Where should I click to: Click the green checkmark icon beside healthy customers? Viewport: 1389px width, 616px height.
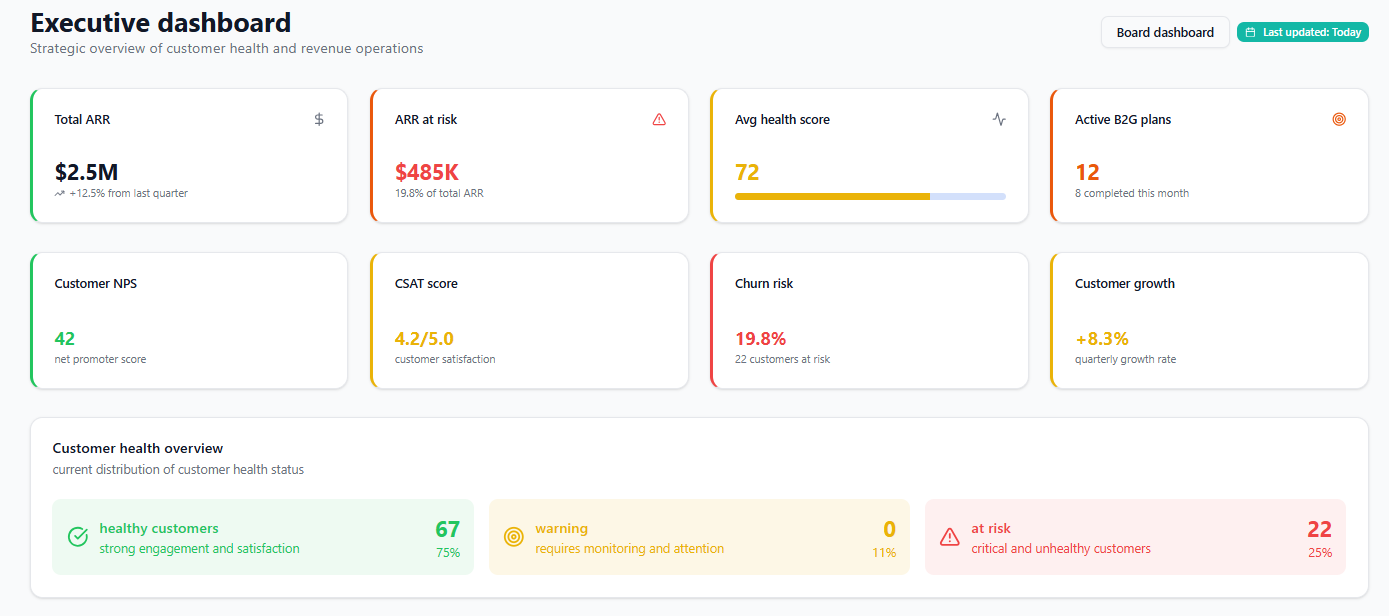click(78, 537)
